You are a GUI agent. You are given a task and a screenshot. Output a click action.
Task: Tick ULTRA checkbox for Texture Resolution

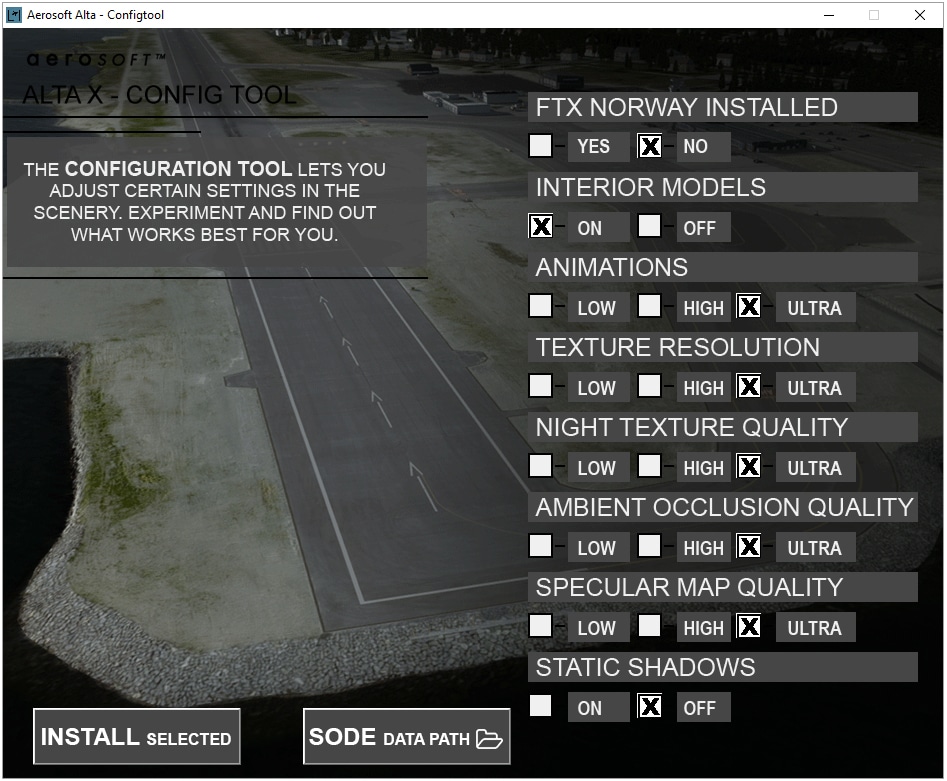748,387
